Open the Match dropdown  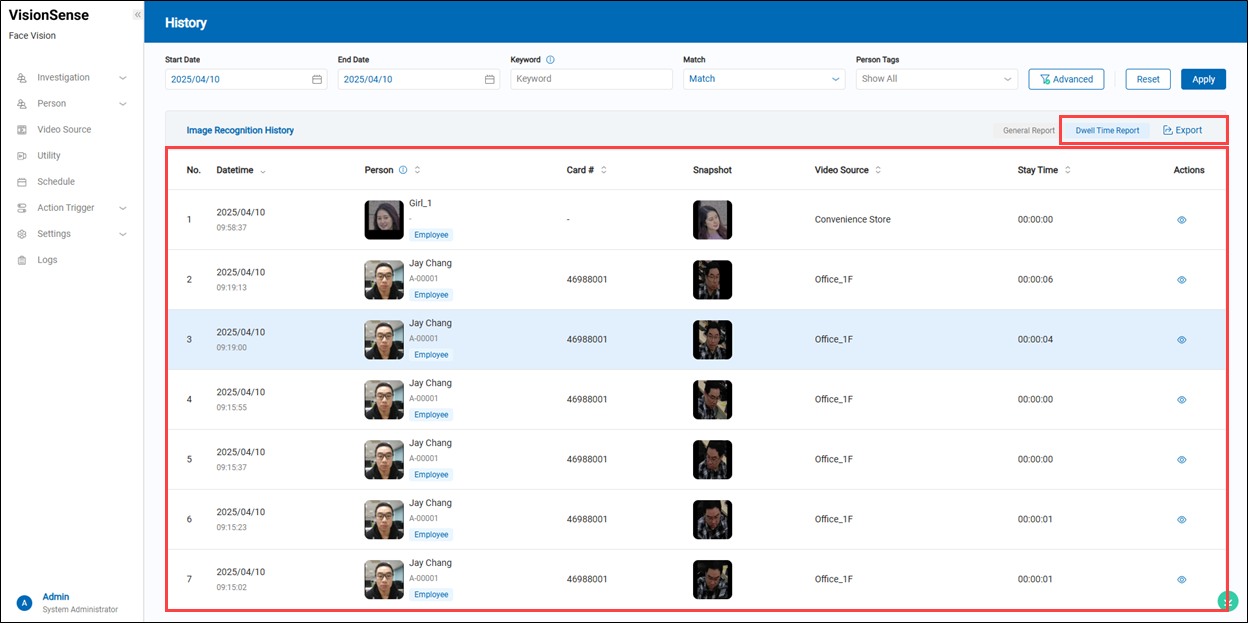point(764,79)
